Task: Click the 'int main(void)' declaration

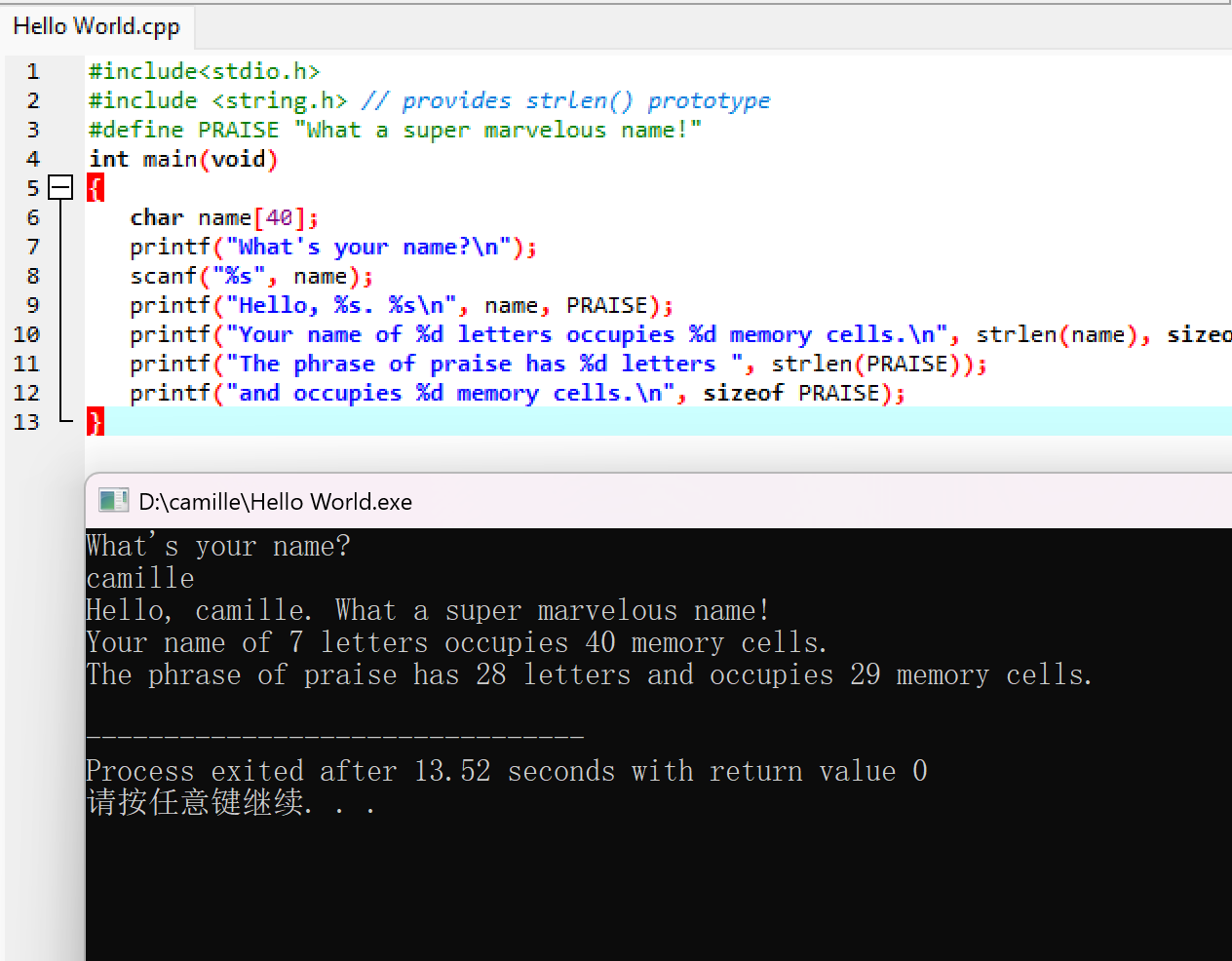Action: tap(183, 159)
